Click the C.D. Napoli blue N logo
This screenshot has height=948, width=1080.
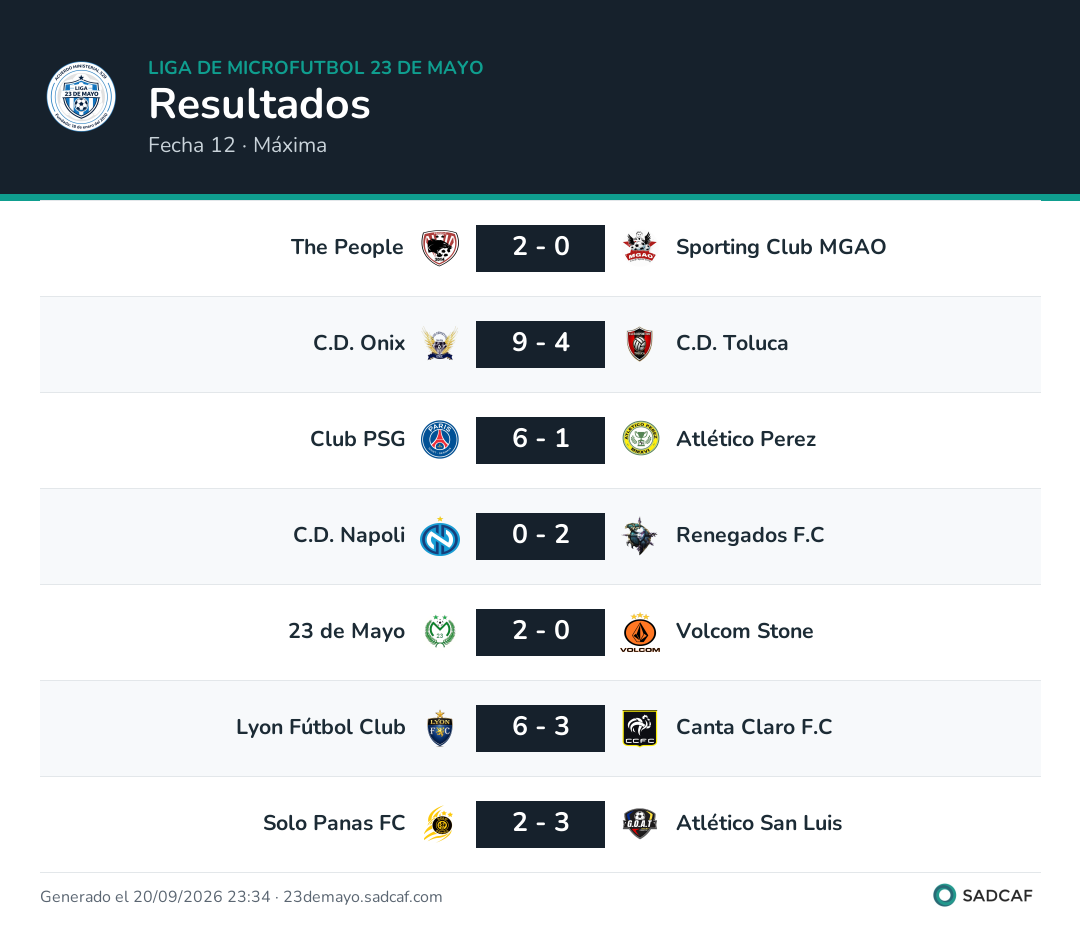click(x=440, y=536)
